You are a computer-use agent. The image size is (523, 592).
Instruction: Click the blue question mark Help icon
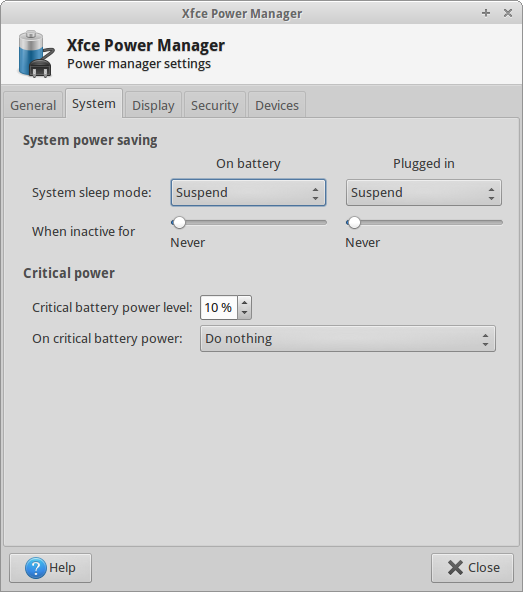(x=35, y=568)
